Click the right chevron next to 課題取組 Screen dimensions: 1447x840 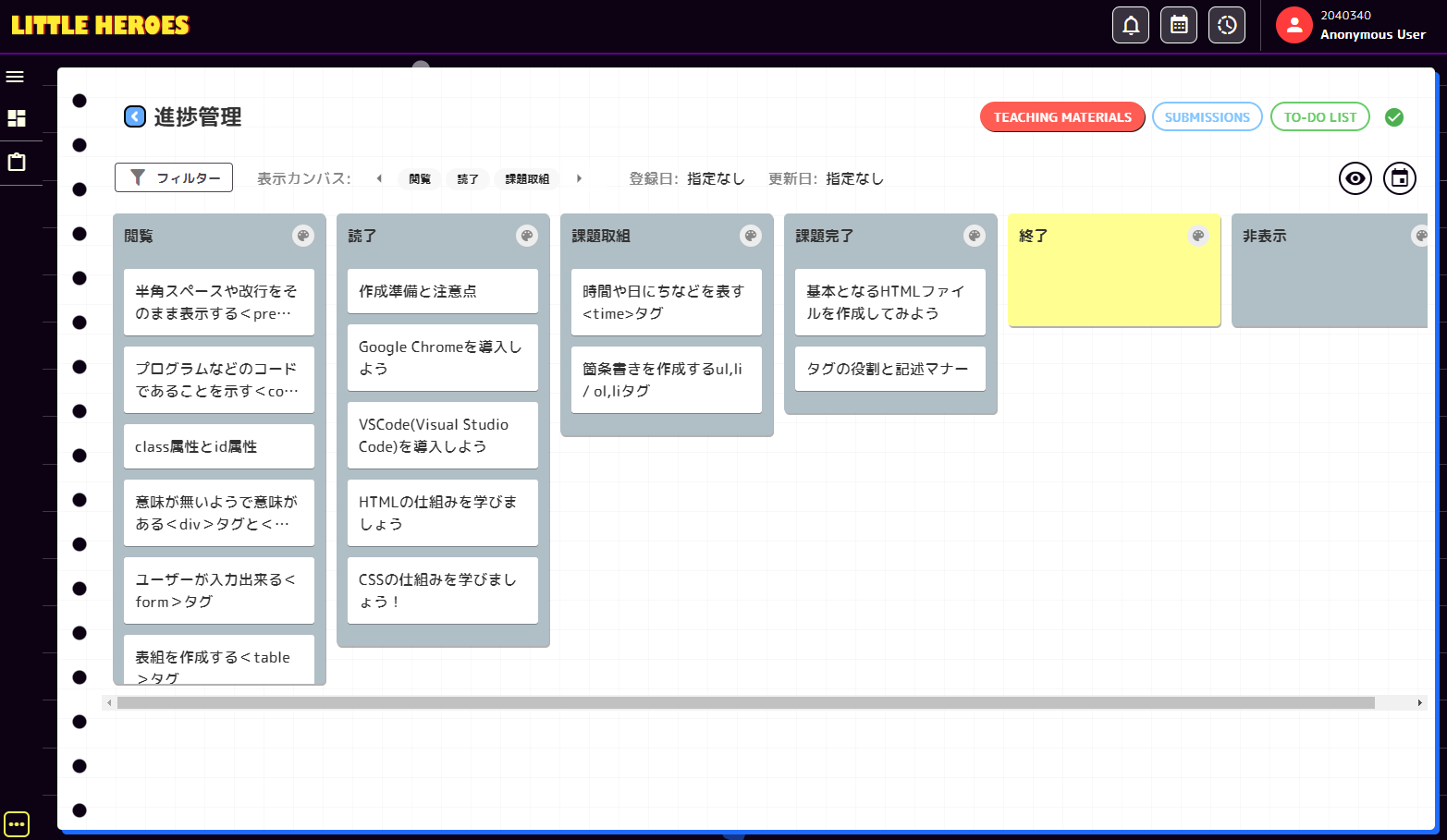point(579,178)
